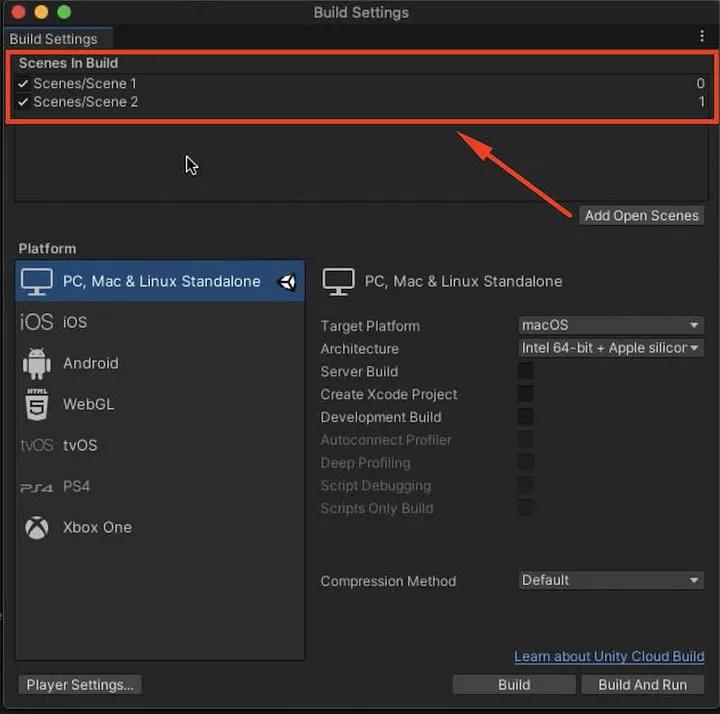
Task: Click the Compression Method label
Action: pyautogui.click(x=388, y=581)
